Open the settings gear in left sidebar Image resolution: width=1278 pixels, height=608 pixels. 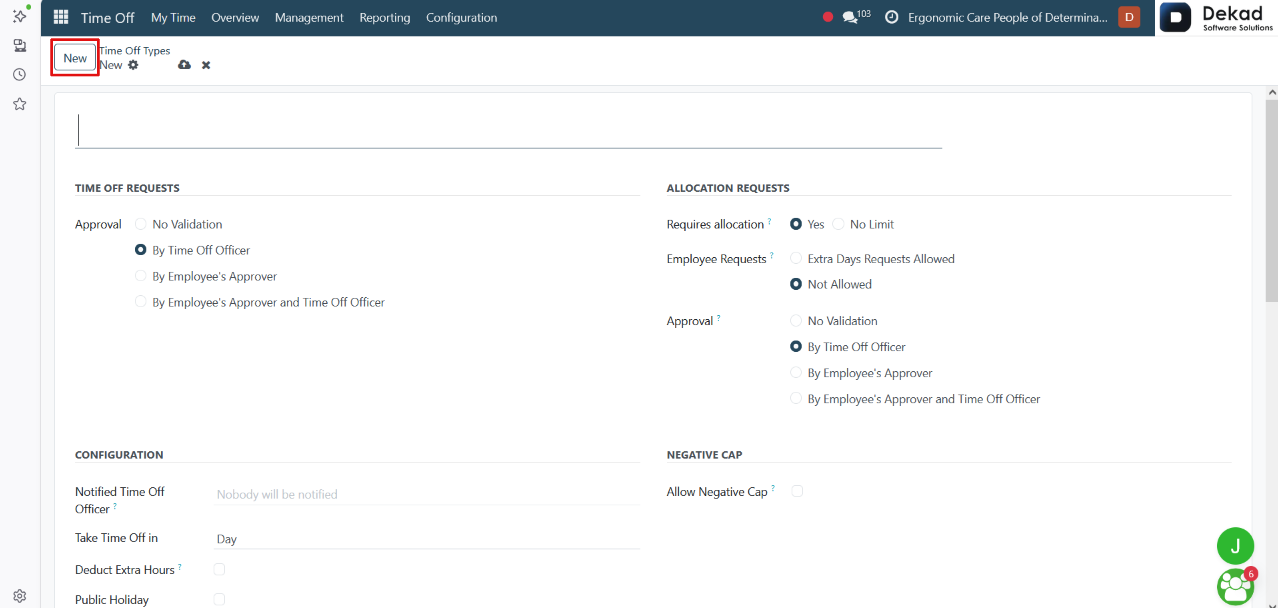pyautogui.click(x=19, y=595)
